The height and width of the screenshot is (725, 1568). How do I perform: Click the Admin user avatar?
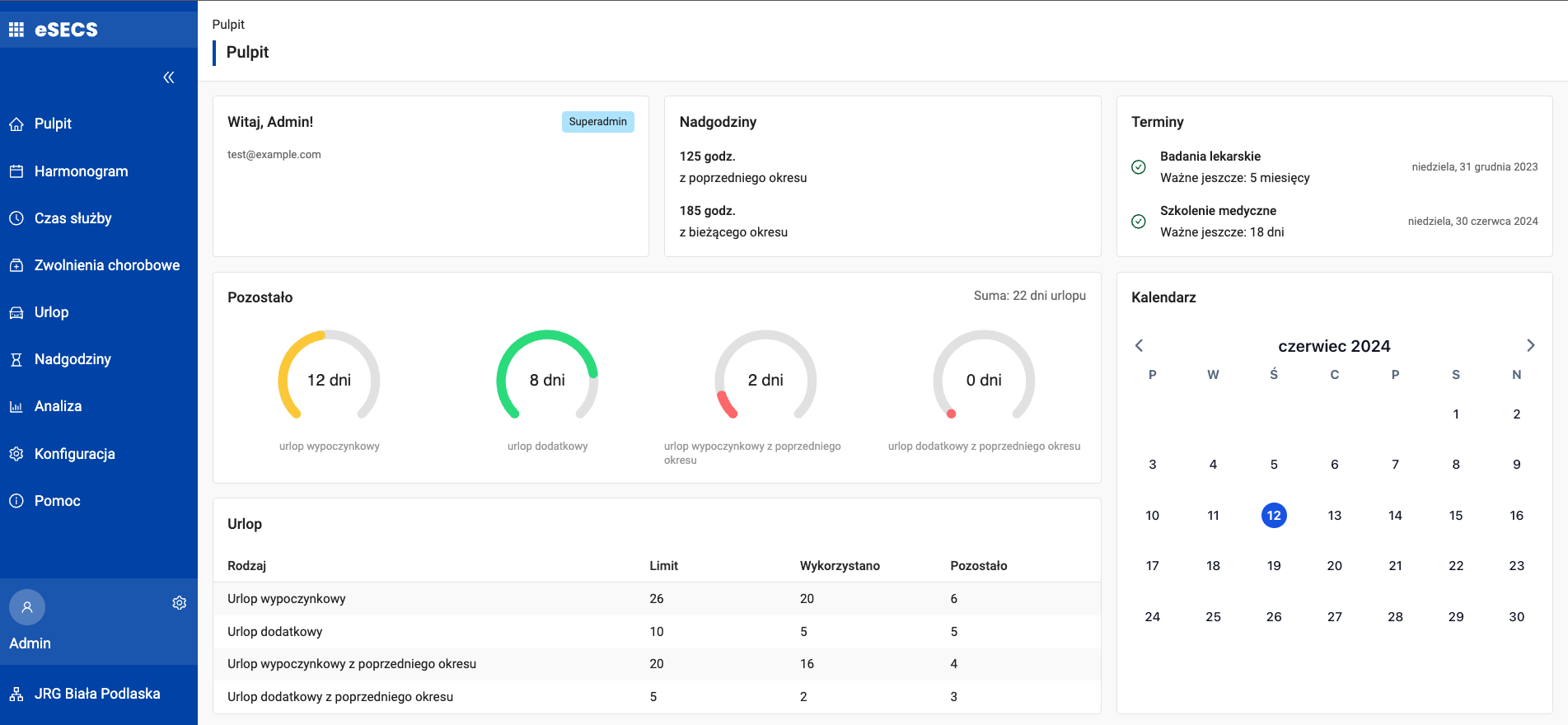click(27, 607)
